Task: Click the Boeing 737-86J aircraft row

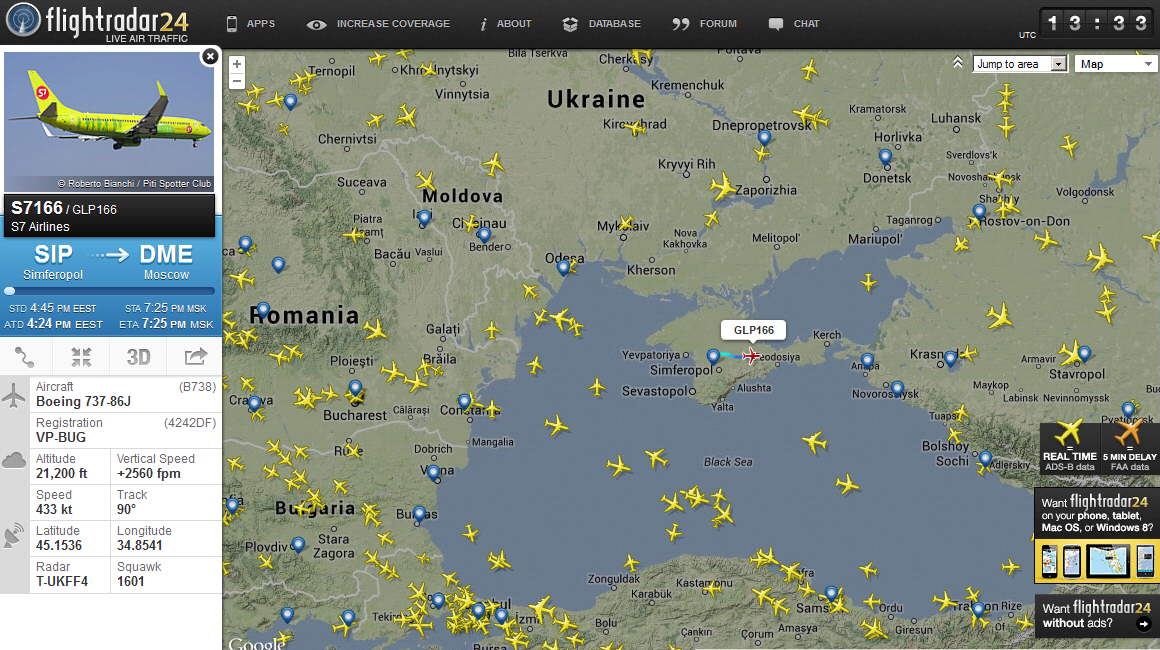Action: [x=126, y=394]
